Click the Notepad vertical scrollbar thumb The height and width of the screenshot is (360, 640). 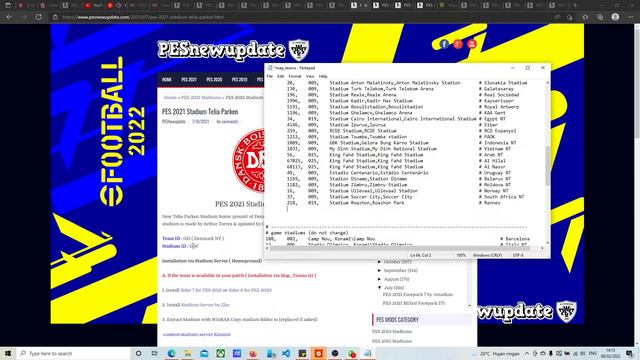[x=547, y=165]
